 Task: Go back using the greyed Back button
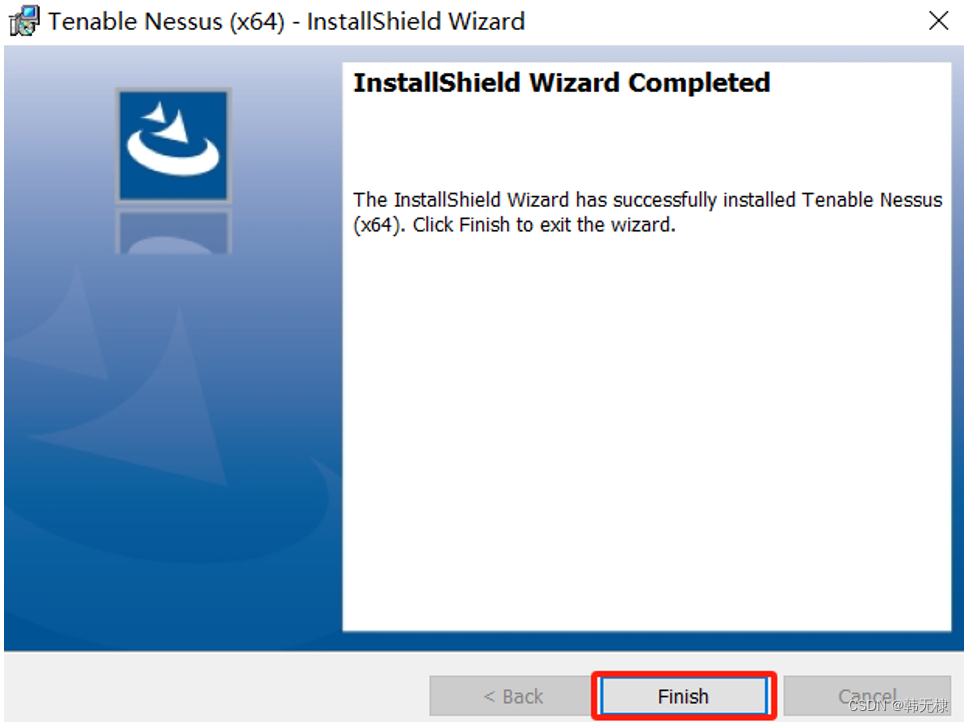click(x=513, y=696)
